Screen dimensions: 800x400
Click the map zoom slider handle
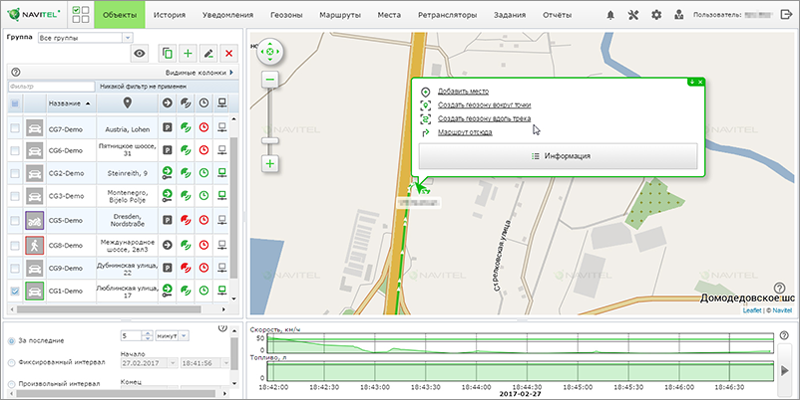[x=269, y=139]
